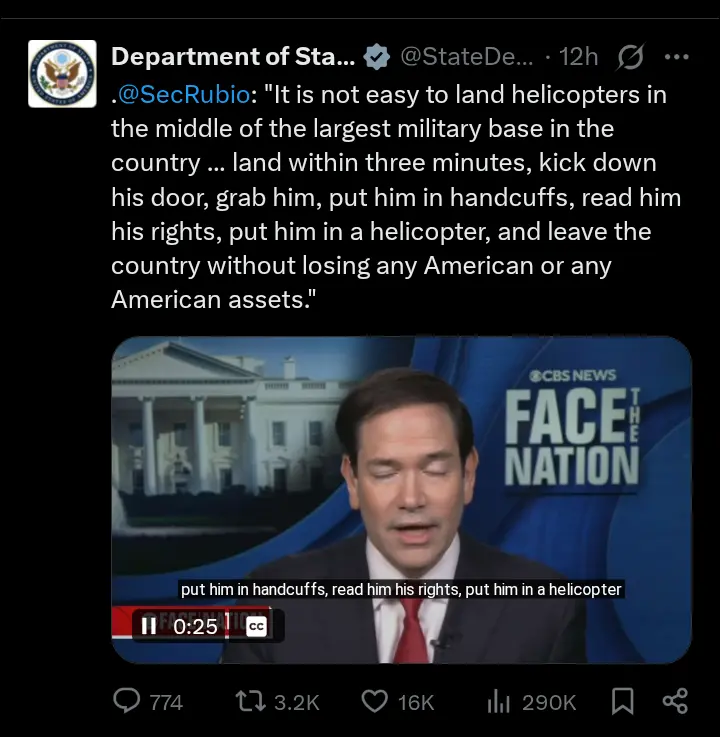Viewport: 720px width, 737px height.
Task: Click the reply speech bubble icon
Action: (127, 702)
